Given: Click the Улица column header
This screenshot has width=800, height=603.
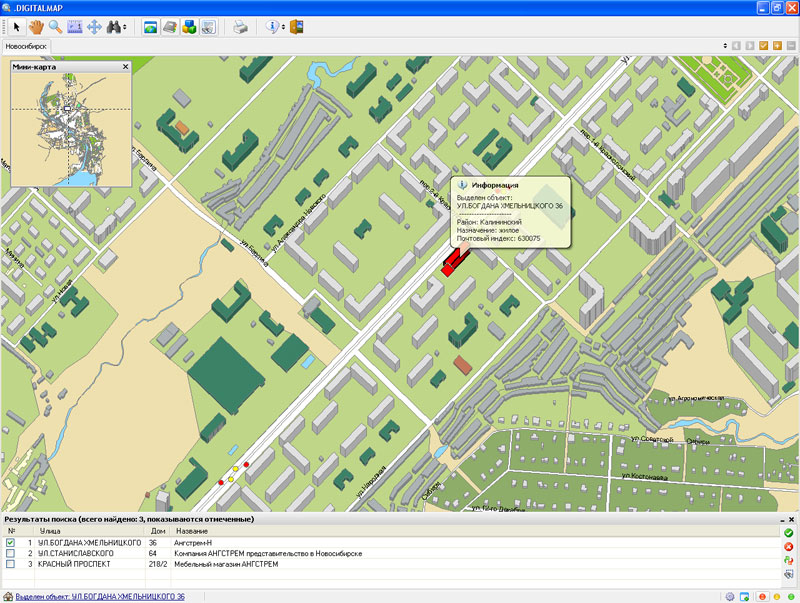Looking at the screenshot, I should pos(64,531).
